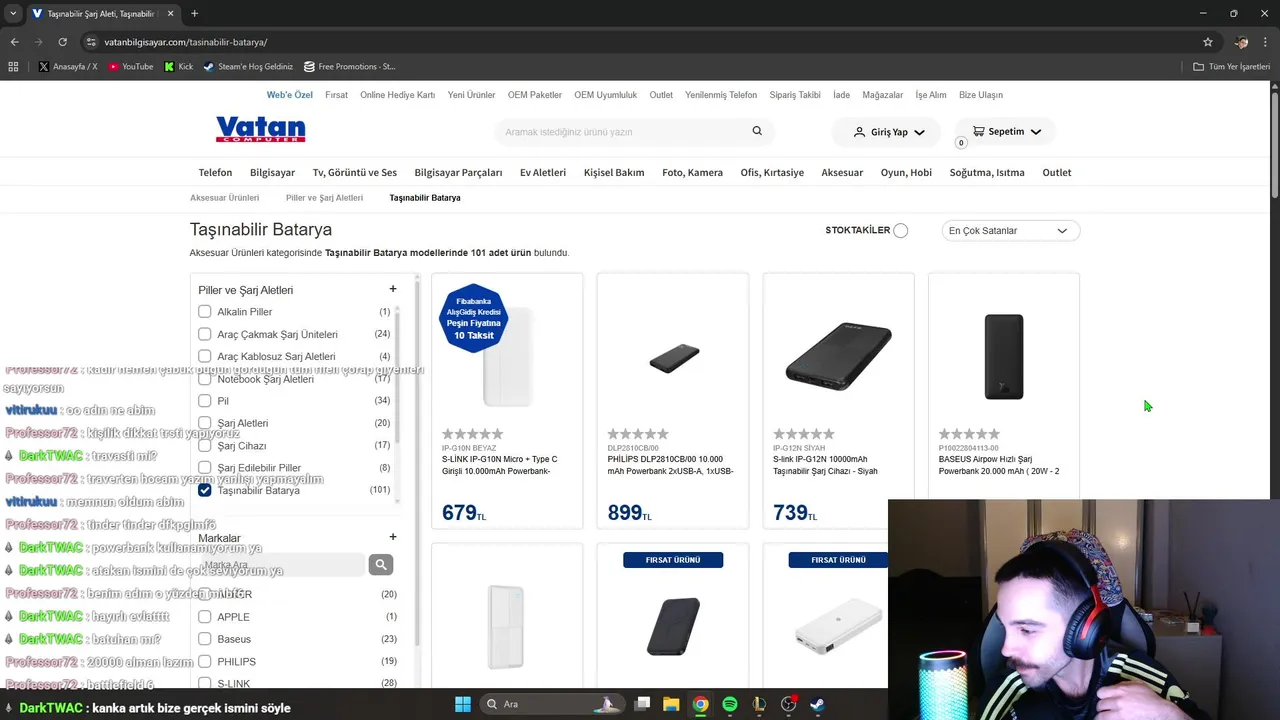Click the search magnifier icon in site search
This screenshot has width=1280, height=720.
coord(757,131)
